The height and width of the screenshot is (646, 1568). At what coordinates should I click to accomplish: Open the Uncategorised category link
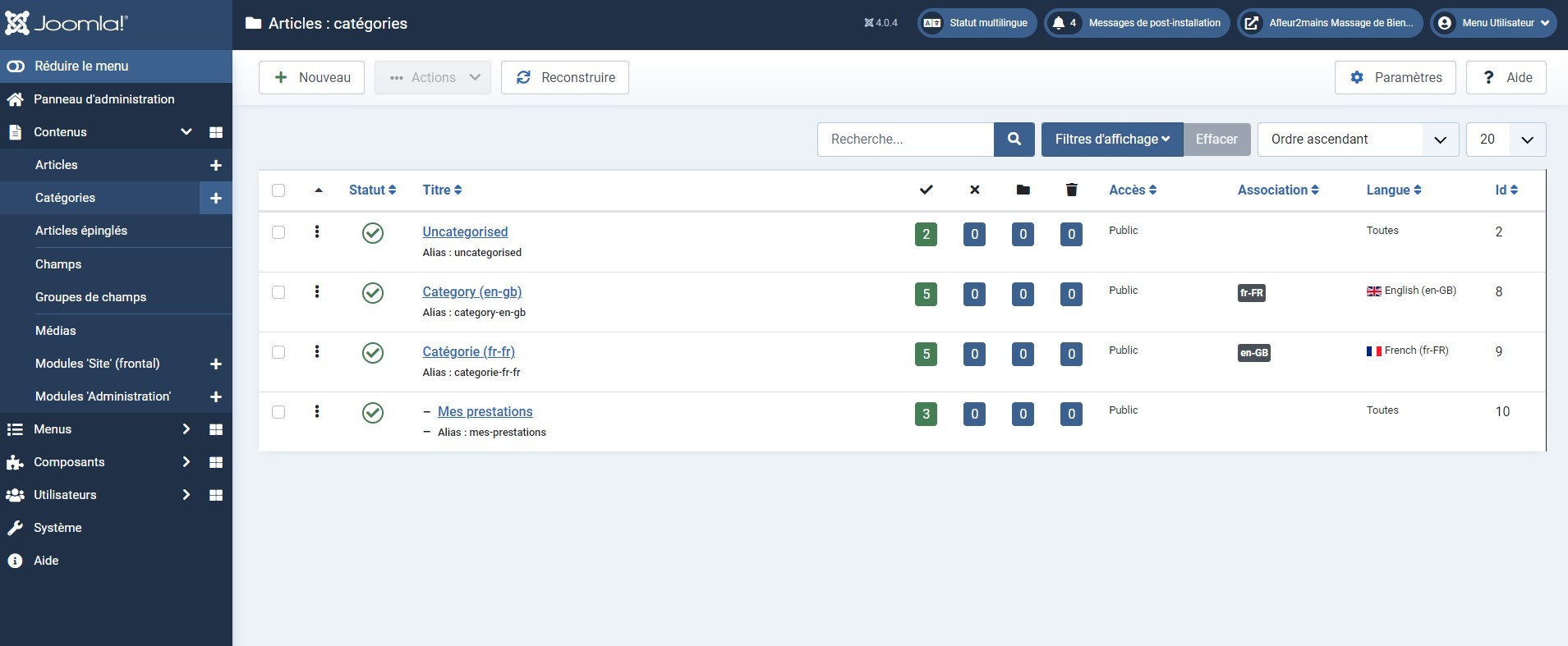[465, 232]
